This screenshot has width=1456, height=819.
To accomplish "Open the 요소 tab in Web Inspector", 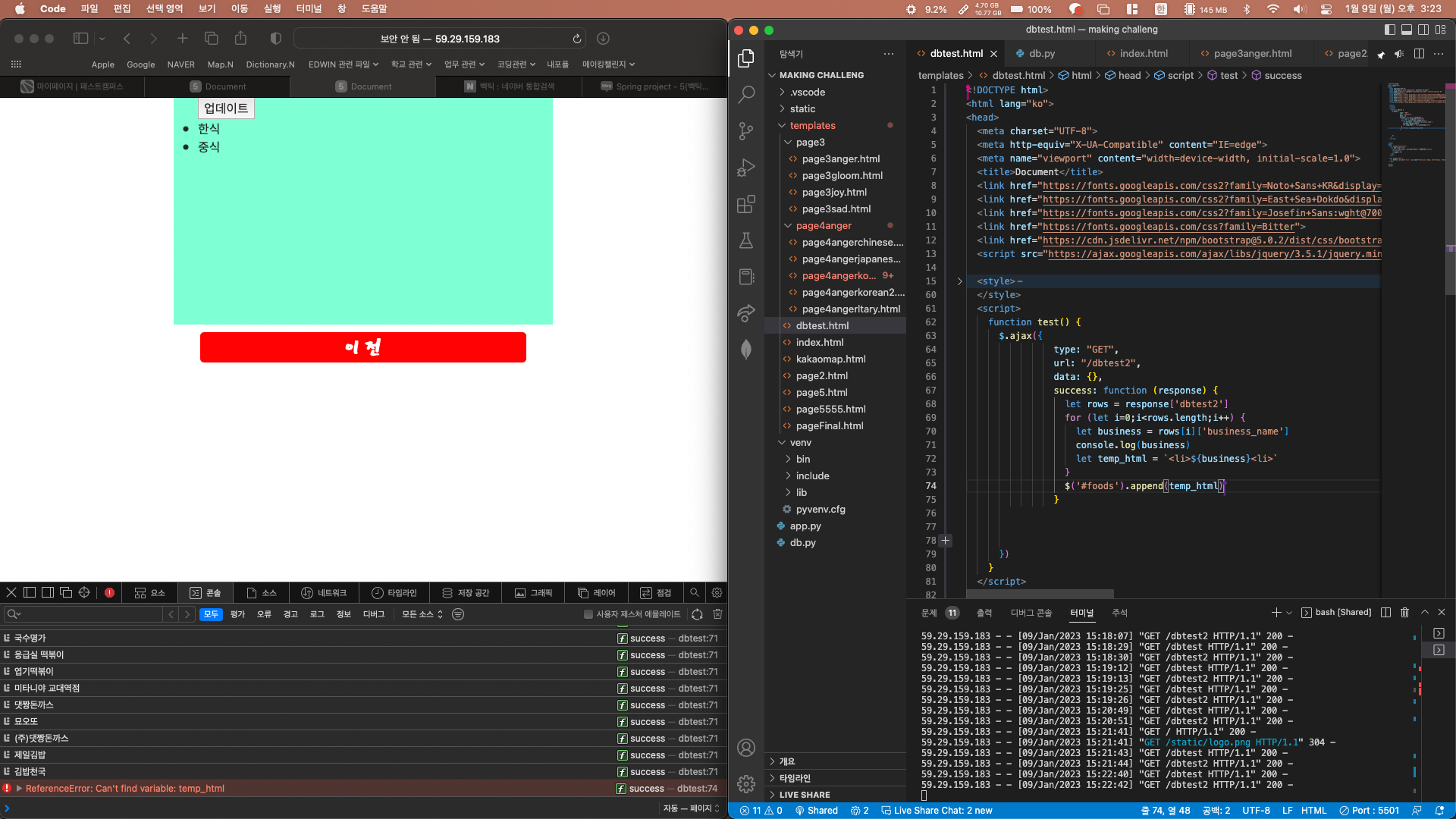I will (149, 593).
